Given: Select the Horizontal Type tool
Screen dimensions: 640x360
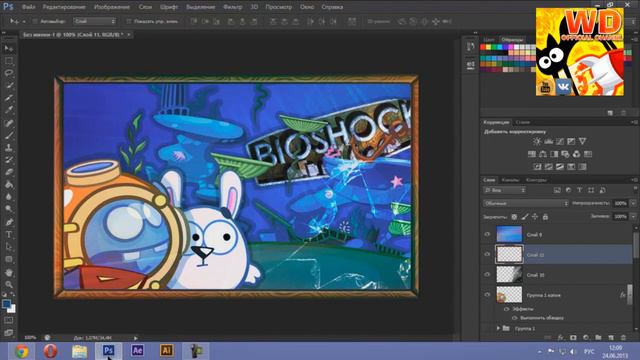Looking at the screenshot, I should point(9,235).
